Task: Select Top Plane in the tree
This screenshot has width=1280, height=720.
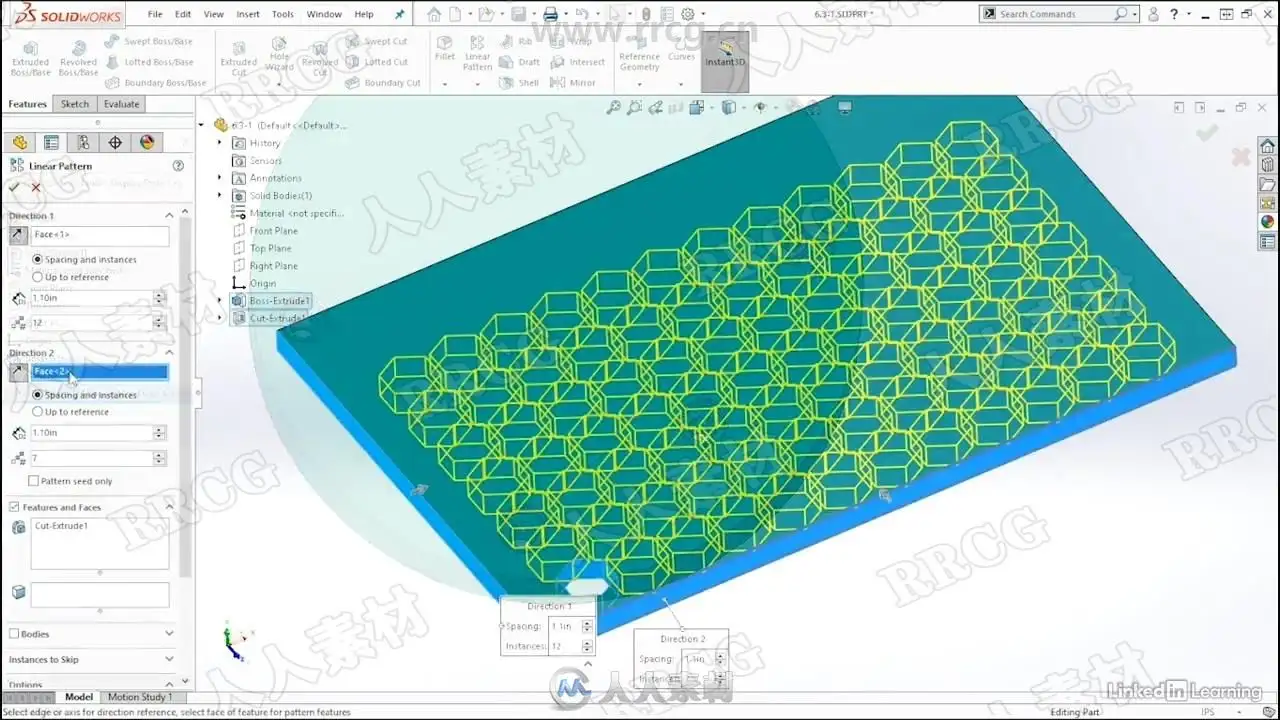Action: pyautogui.click(x=270, y=248)
